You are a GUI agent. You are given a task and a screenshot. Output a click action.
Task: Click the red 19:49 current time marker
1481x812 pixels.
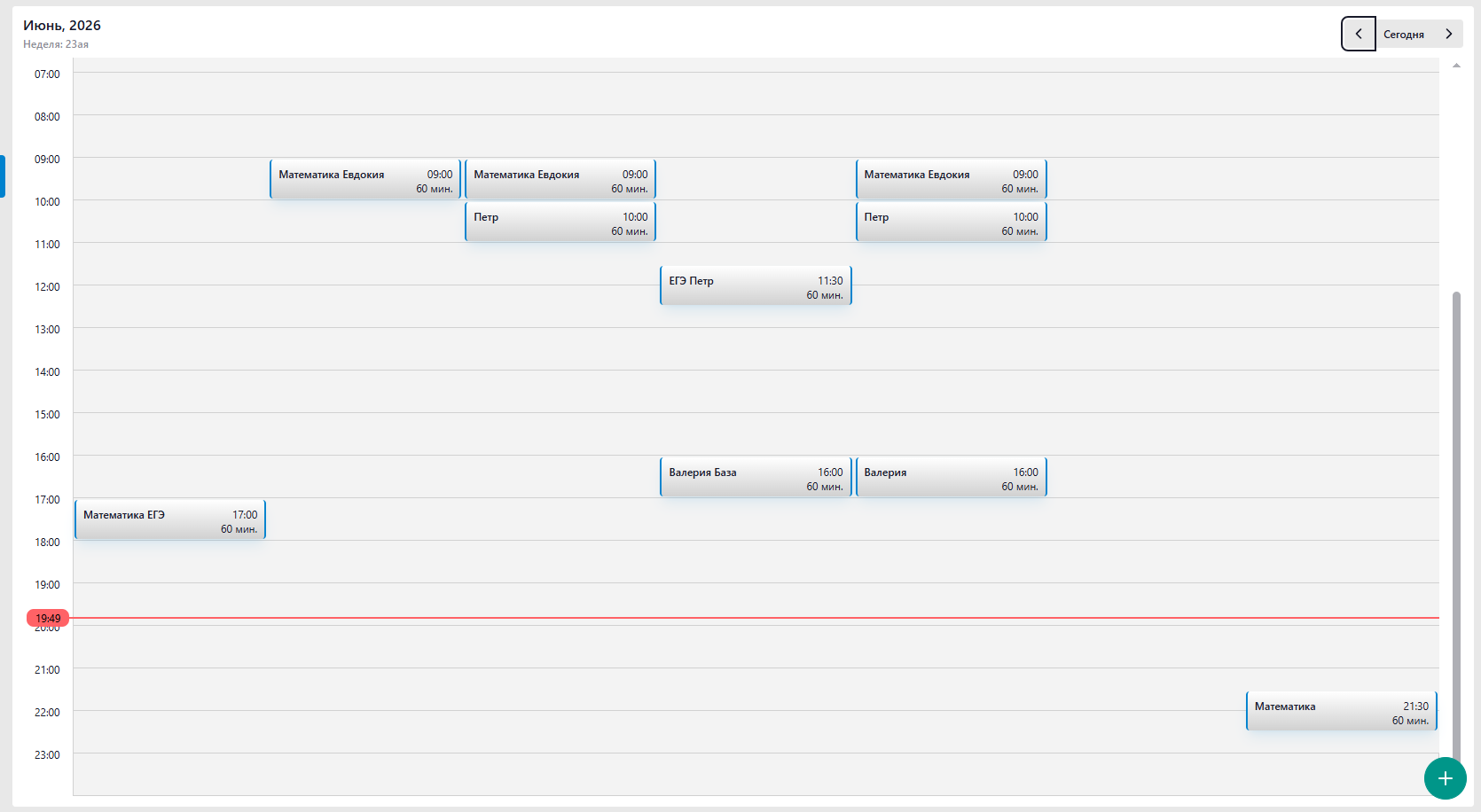click(x=48, y=618)
